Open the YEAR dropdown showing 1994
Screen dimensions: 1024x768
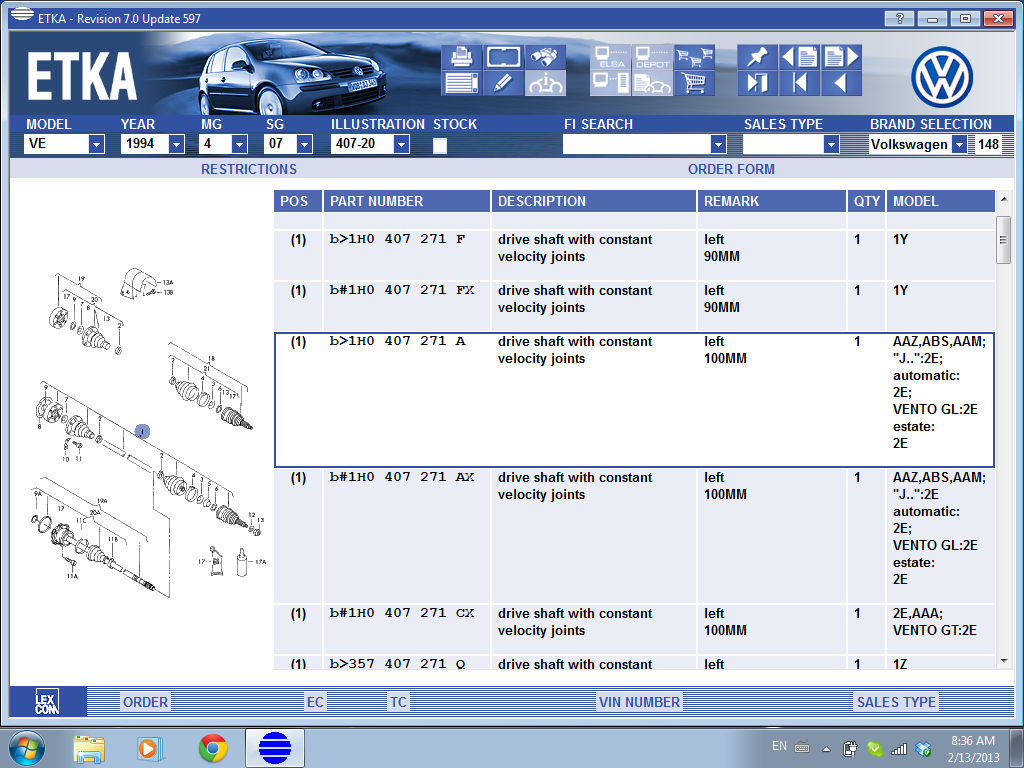[176, 145]
